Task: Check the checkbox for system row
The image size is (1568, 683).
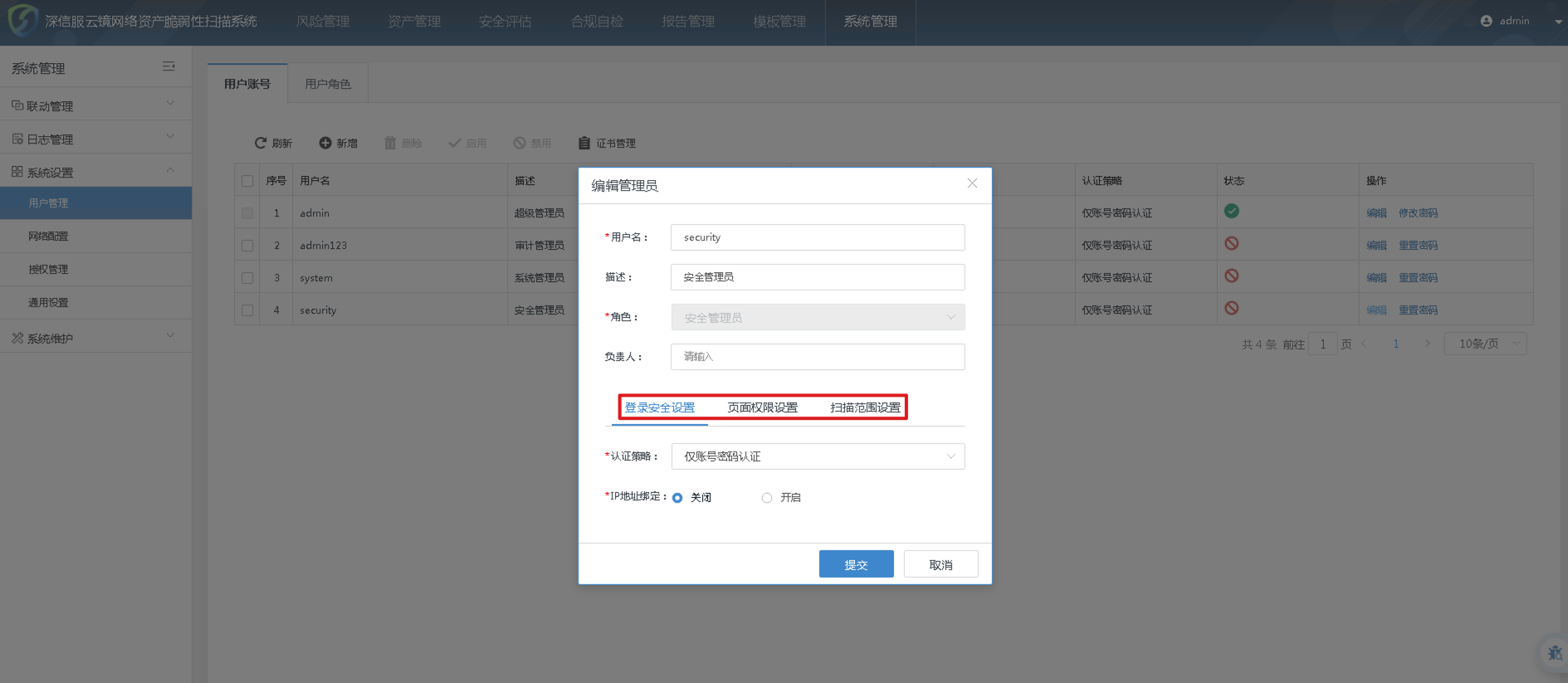Action: pyautogui.click(x=247, y=278)
